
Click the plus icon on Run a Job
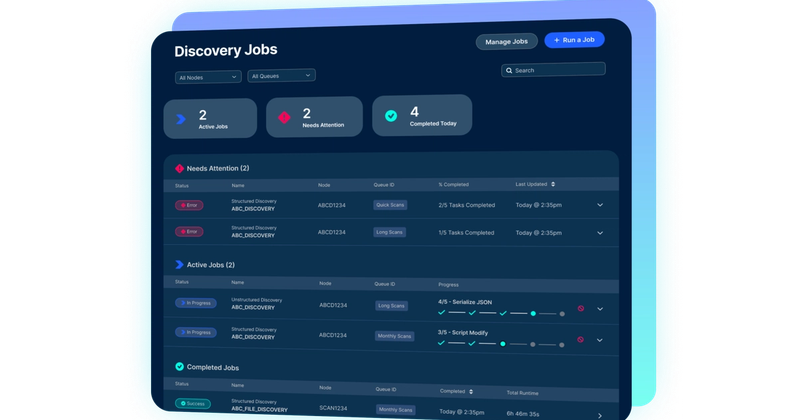(x=557, y=40)
